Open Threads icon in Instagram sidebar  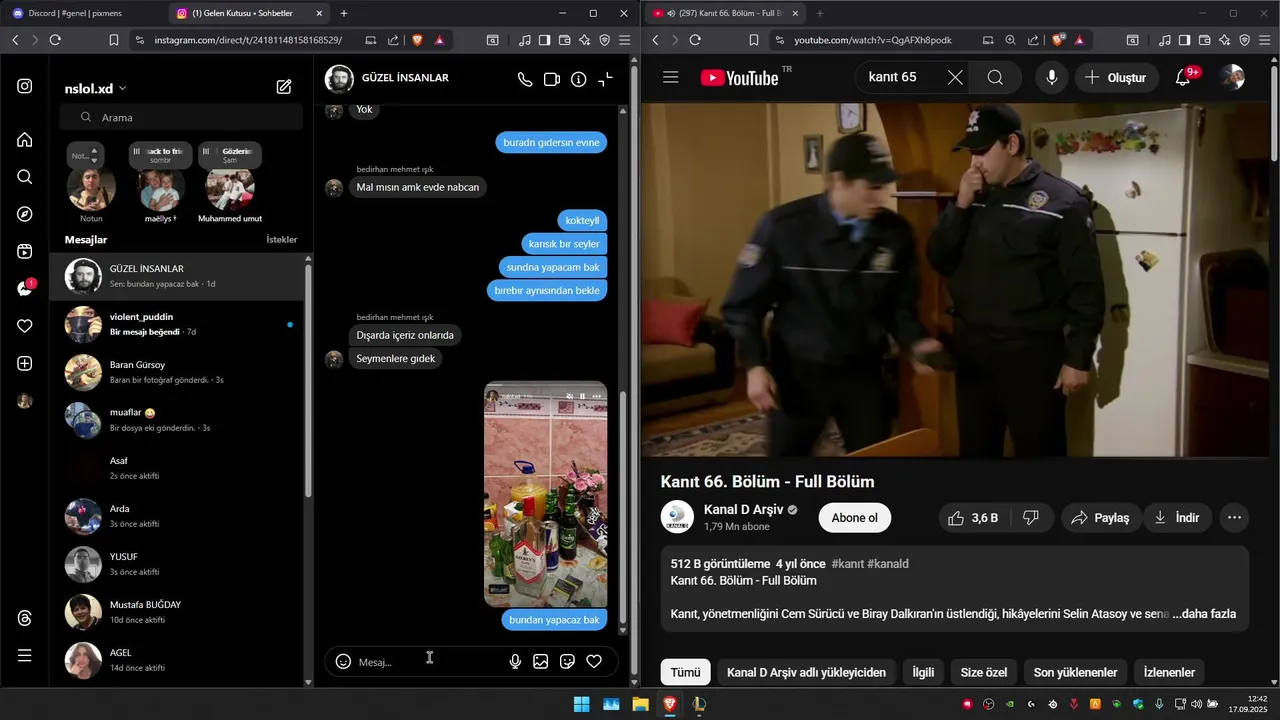[x=25, y=619]
